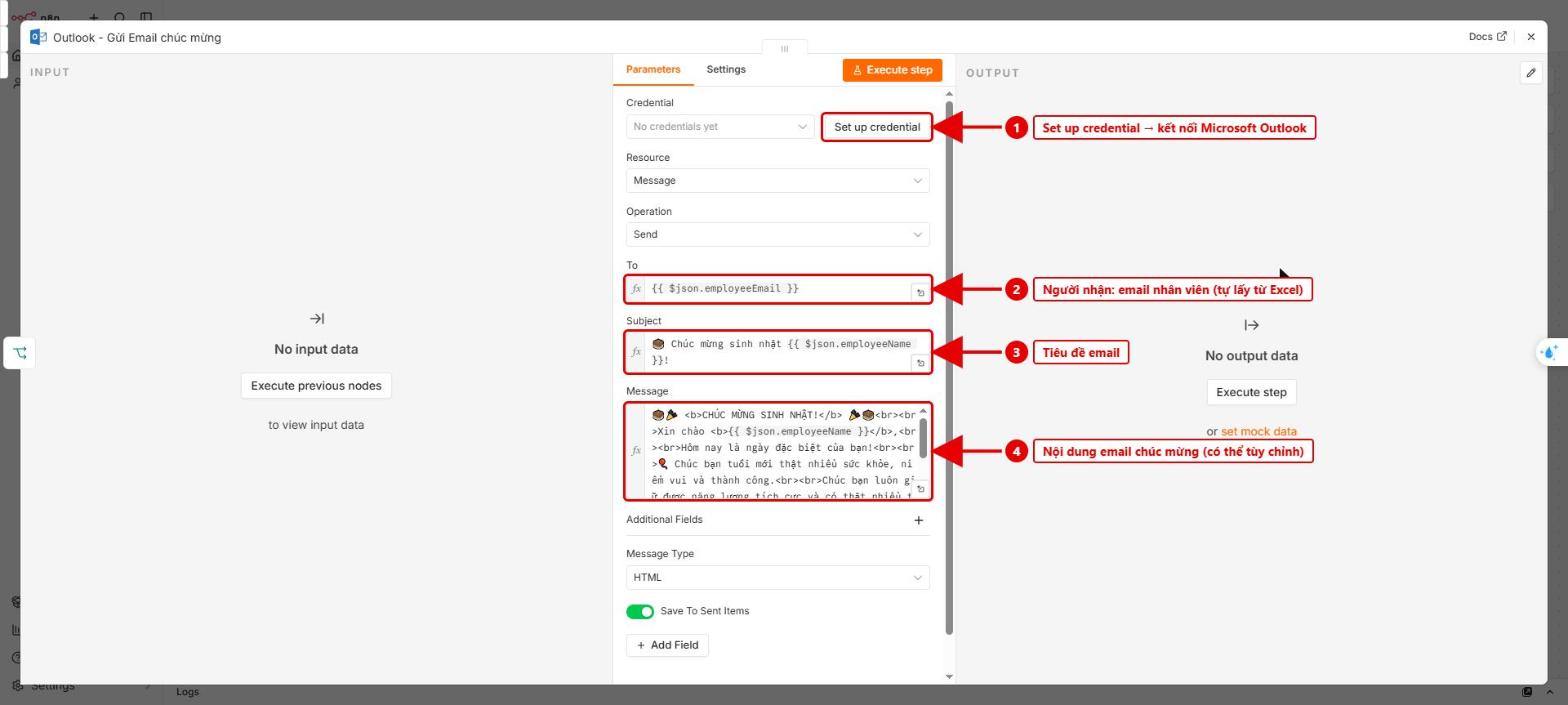The height and width of the screenshot is (705, 1568).
Task: Open expression editor icon in Subject field
Action: (920, 363)
